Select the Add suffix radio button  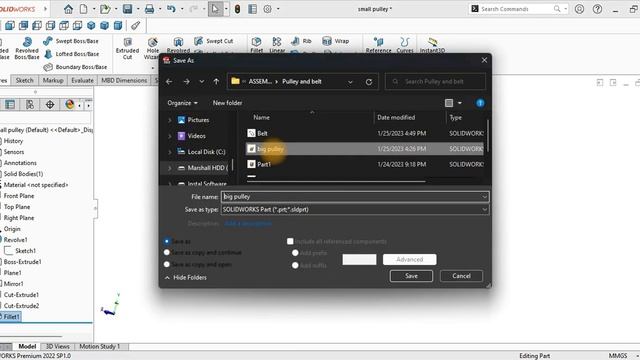click(295, 265)
